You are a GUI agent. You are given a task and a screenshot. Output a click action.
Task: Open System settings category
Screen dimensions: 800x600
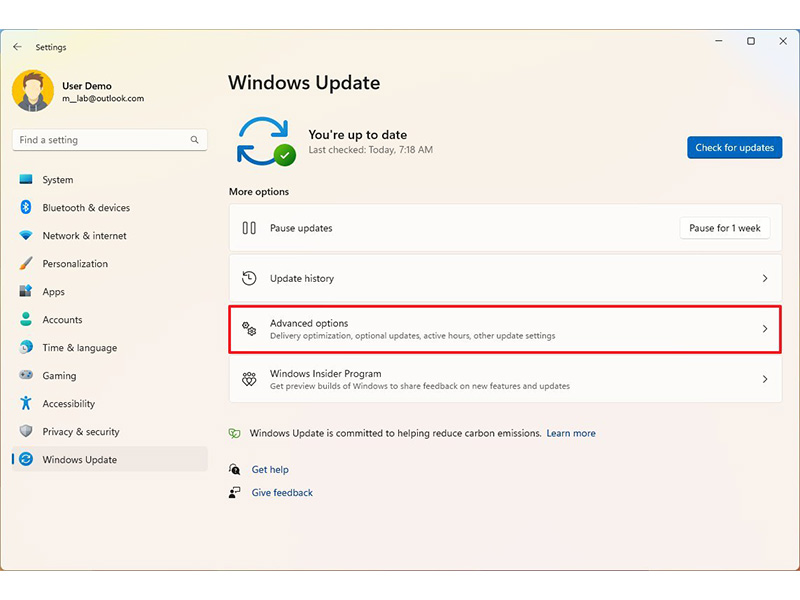[58, 180]
